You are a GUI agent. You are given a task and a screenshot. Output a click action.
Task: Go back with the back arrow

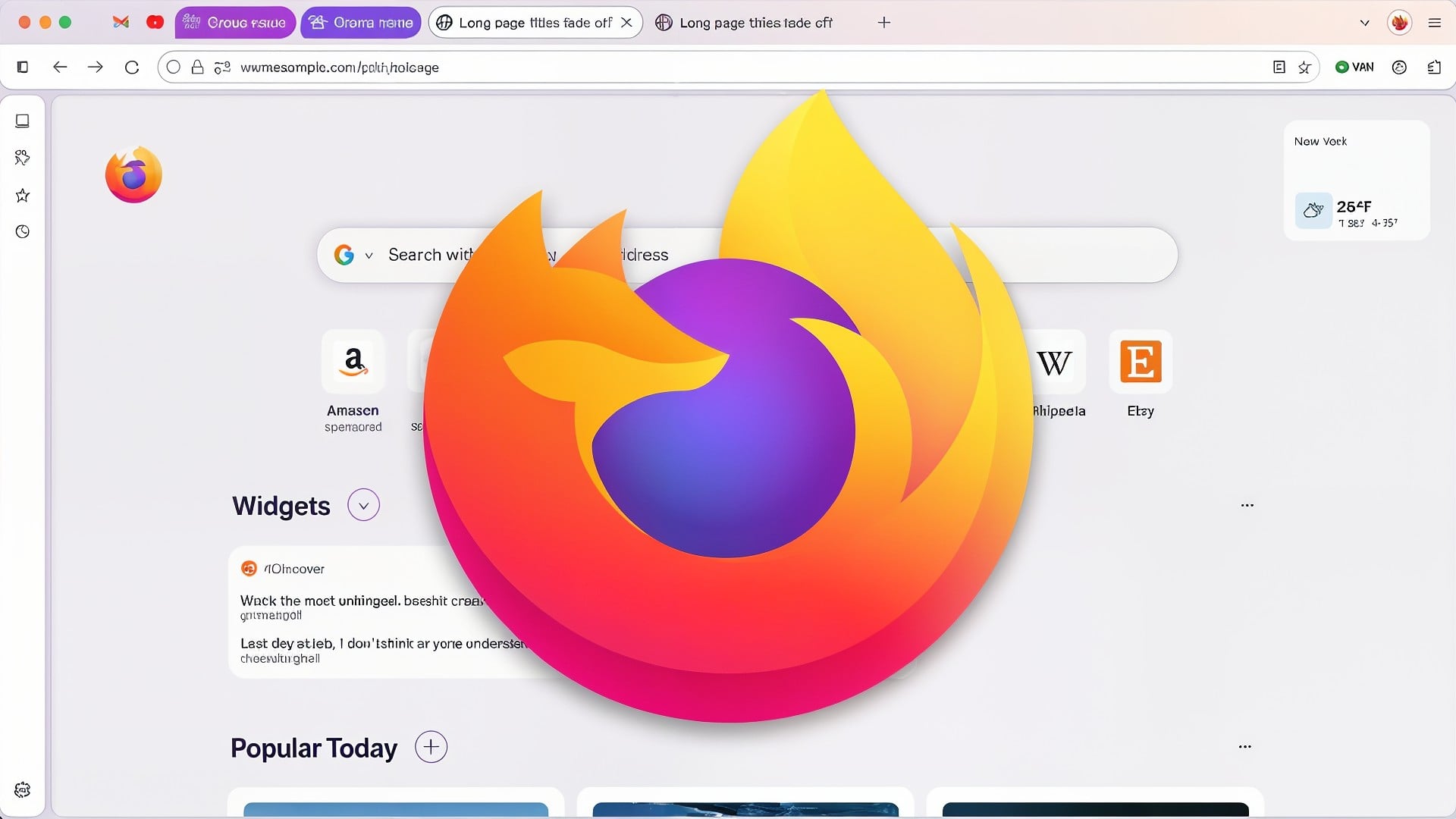[60, 67]
